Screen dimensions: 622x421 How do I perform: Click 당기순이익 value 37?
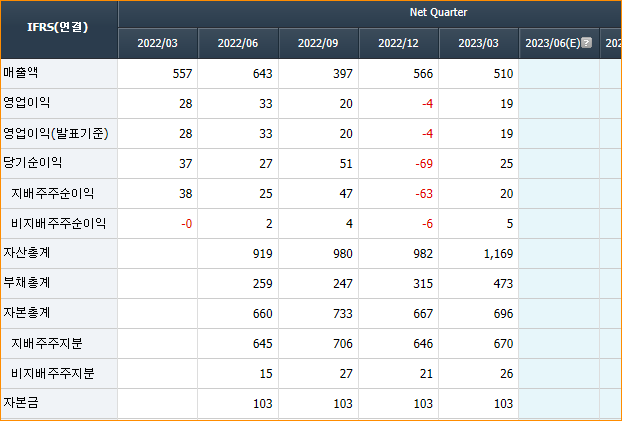[x=186, y=163]
